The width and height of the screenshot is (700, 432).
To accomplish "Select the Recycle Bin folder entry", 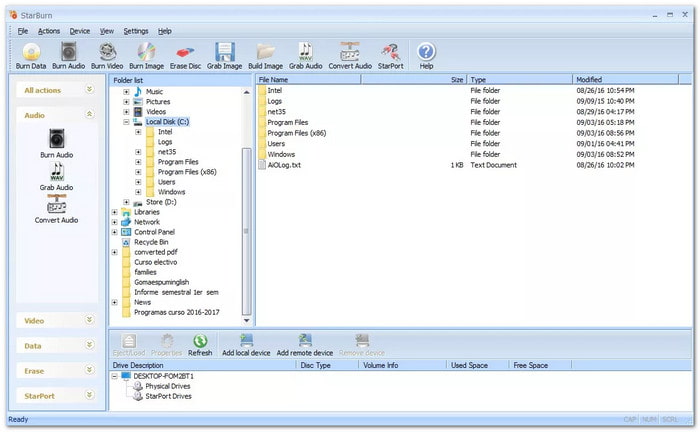I will pos(151,242).
